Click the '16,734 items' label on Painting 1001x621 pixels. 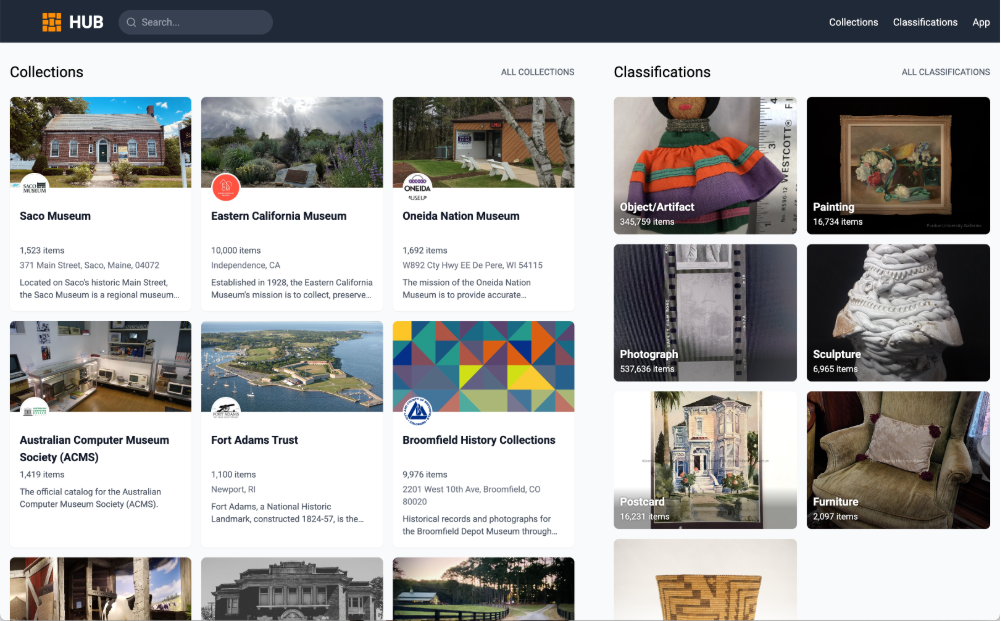(838, 221)
